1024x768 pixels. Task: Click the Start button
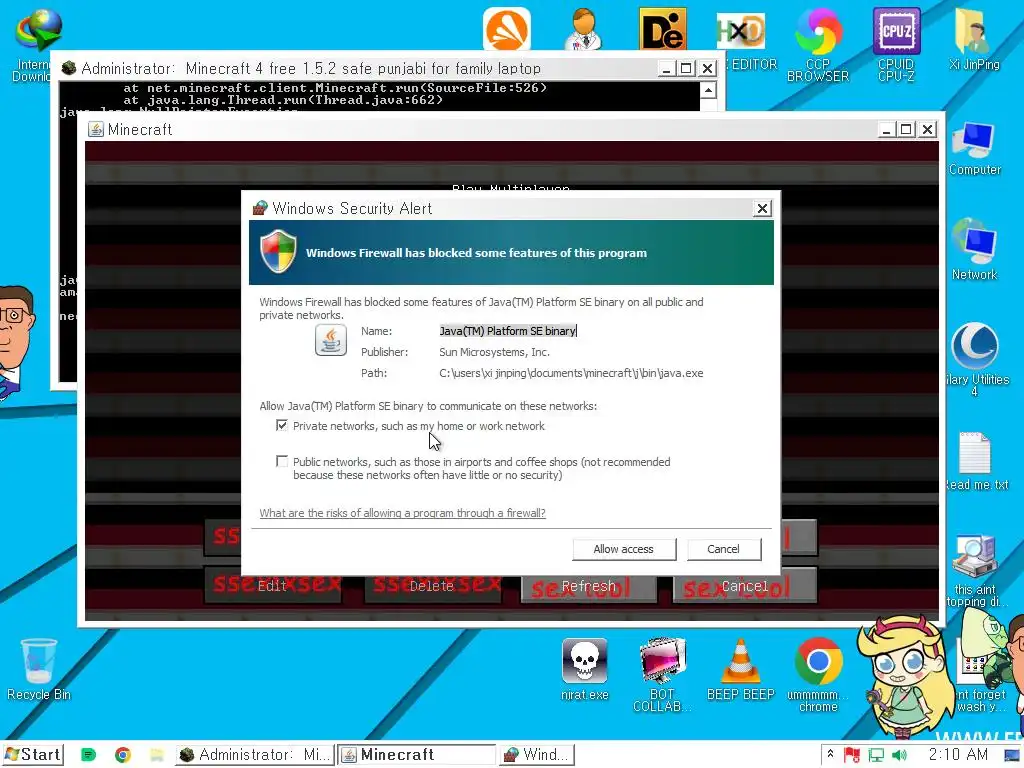[33, 755]
